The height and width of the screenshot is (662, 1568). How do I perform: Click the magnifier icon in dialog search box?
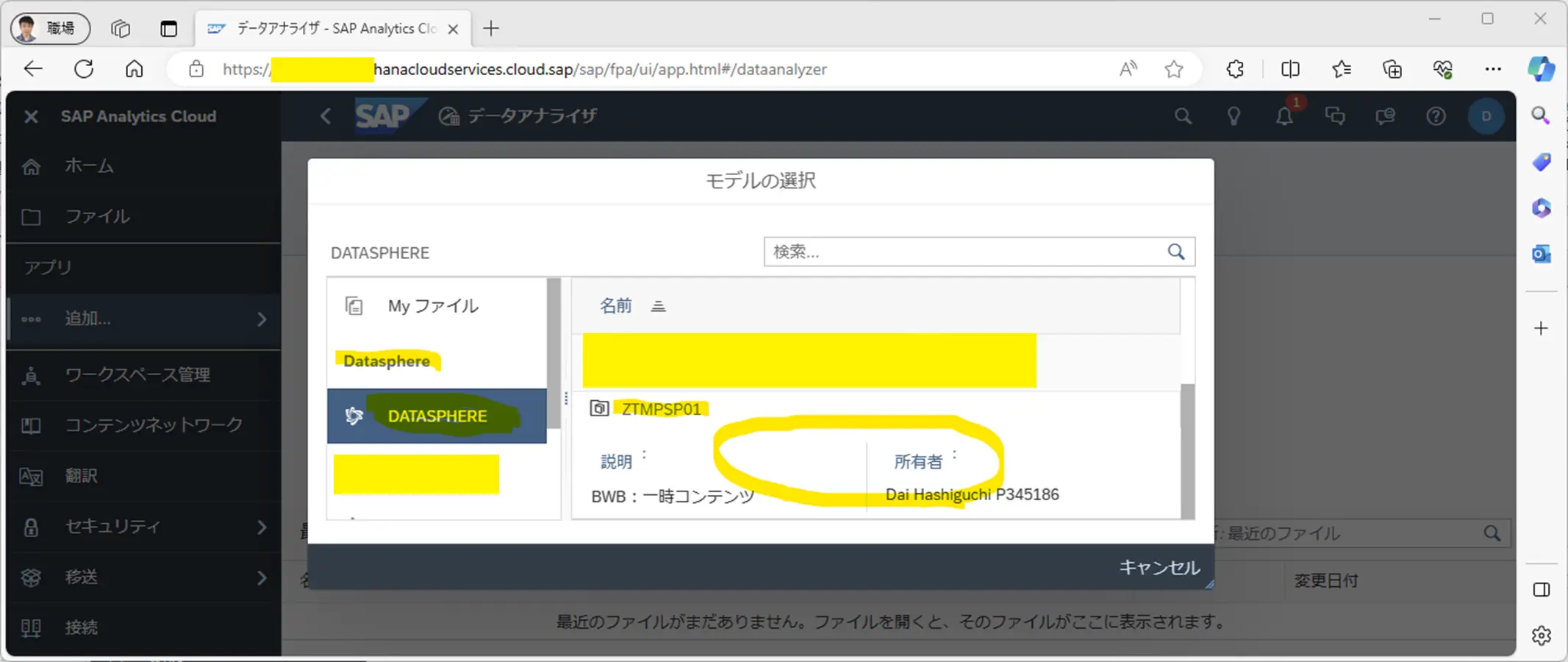(x=1176, y=252)
